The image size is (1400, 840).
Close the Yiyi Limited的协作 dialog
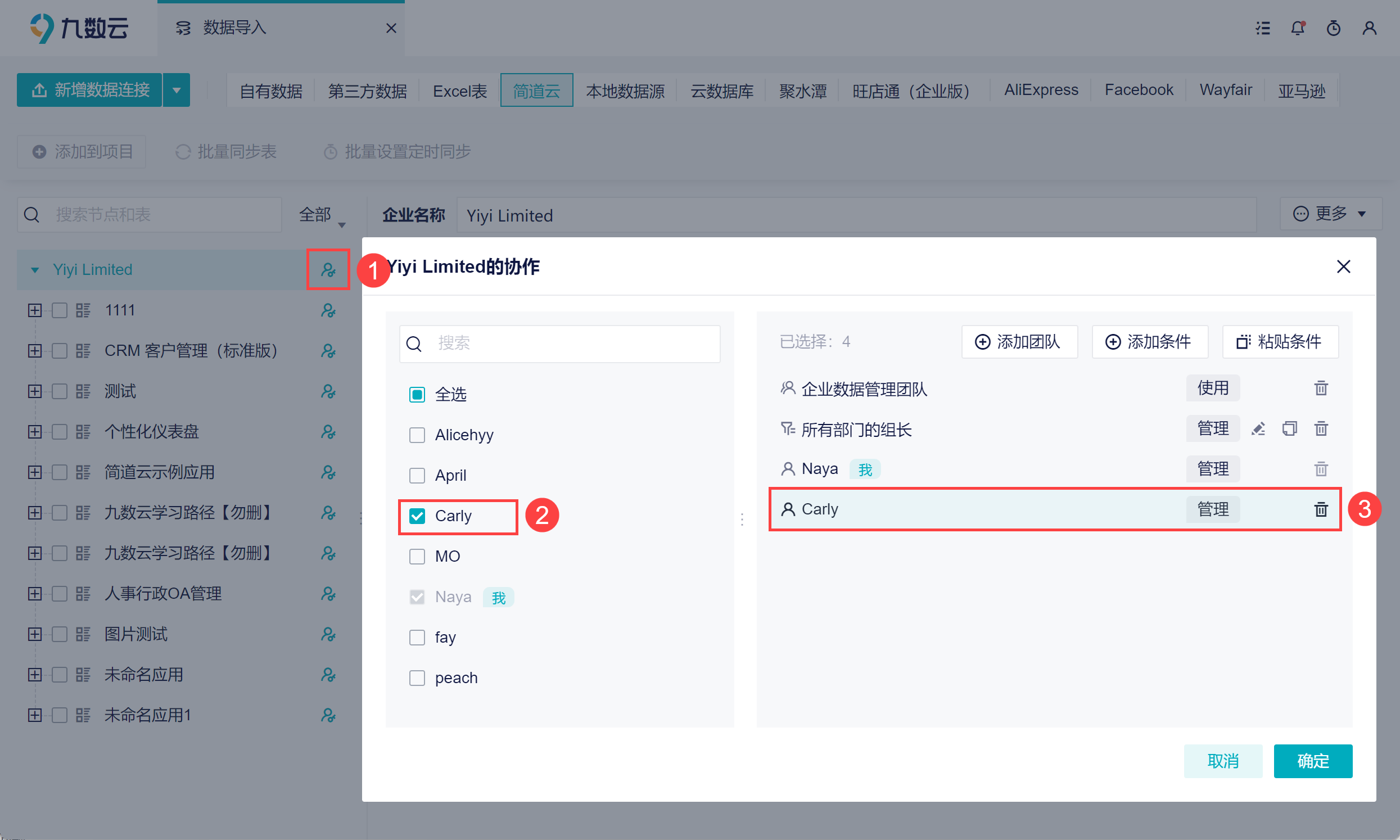point(1343,267)
